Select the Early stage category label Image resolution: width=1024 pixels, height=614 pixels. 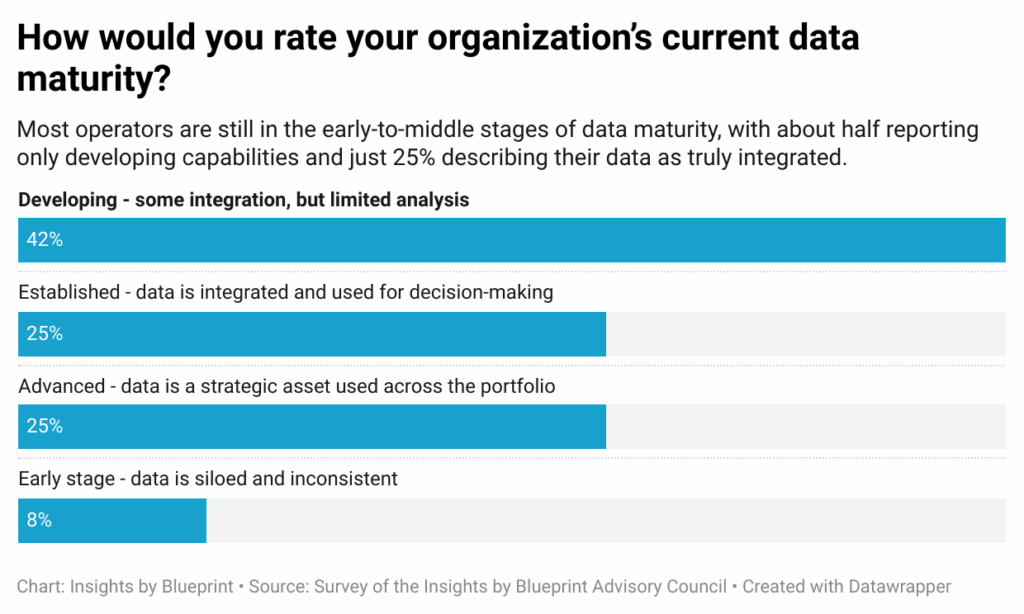[x=208, y=479]
